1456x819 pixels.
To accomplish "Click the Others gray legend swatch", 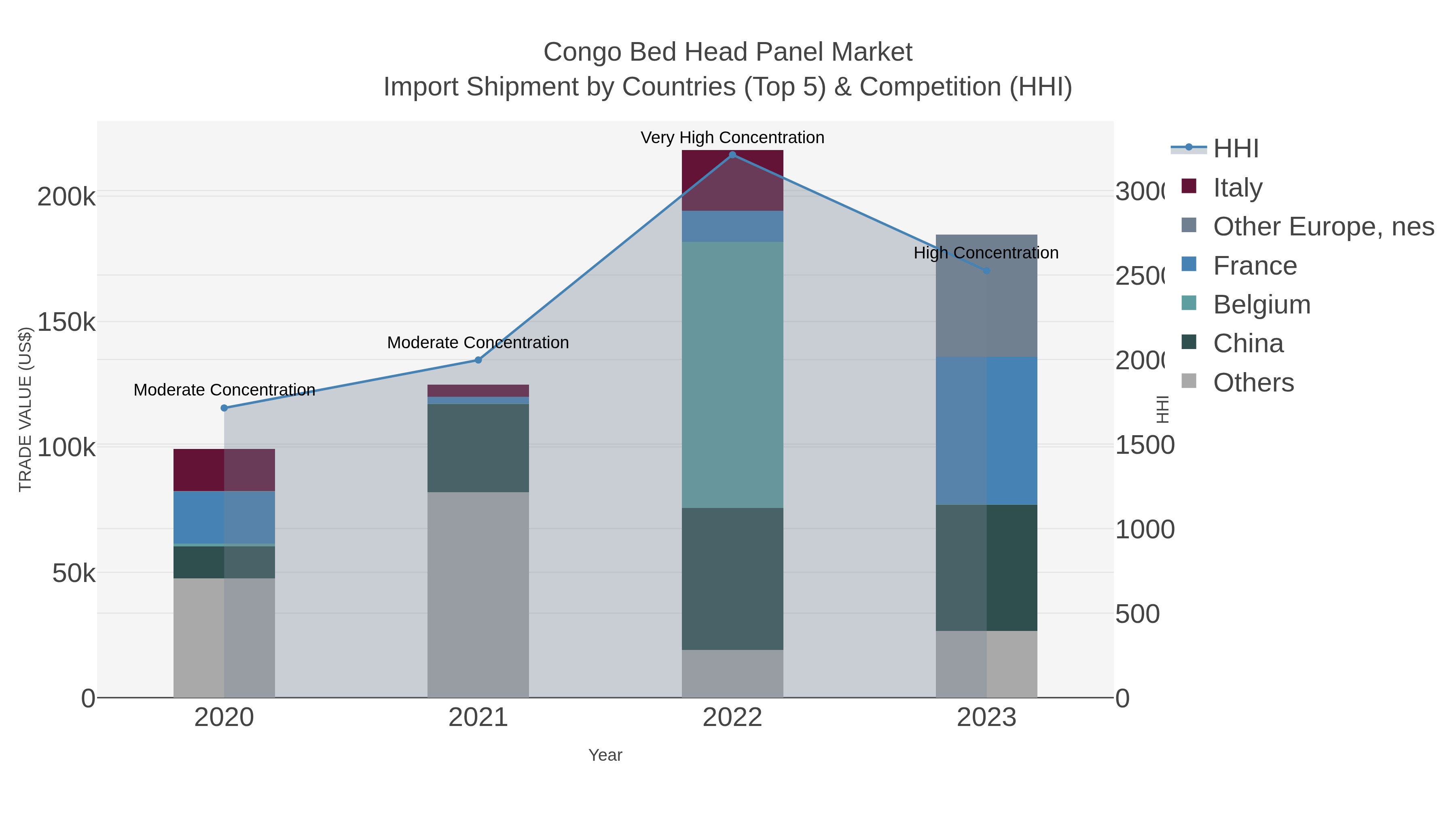I will (x=1189, y=381).
